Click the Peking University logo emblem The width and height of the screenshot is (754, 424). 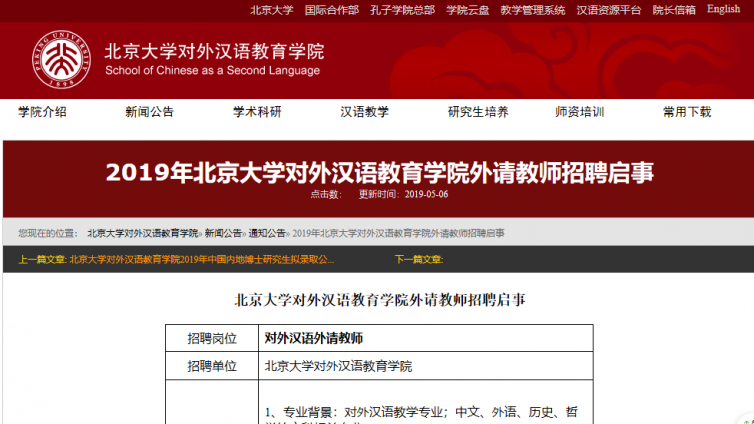point(61,60)
